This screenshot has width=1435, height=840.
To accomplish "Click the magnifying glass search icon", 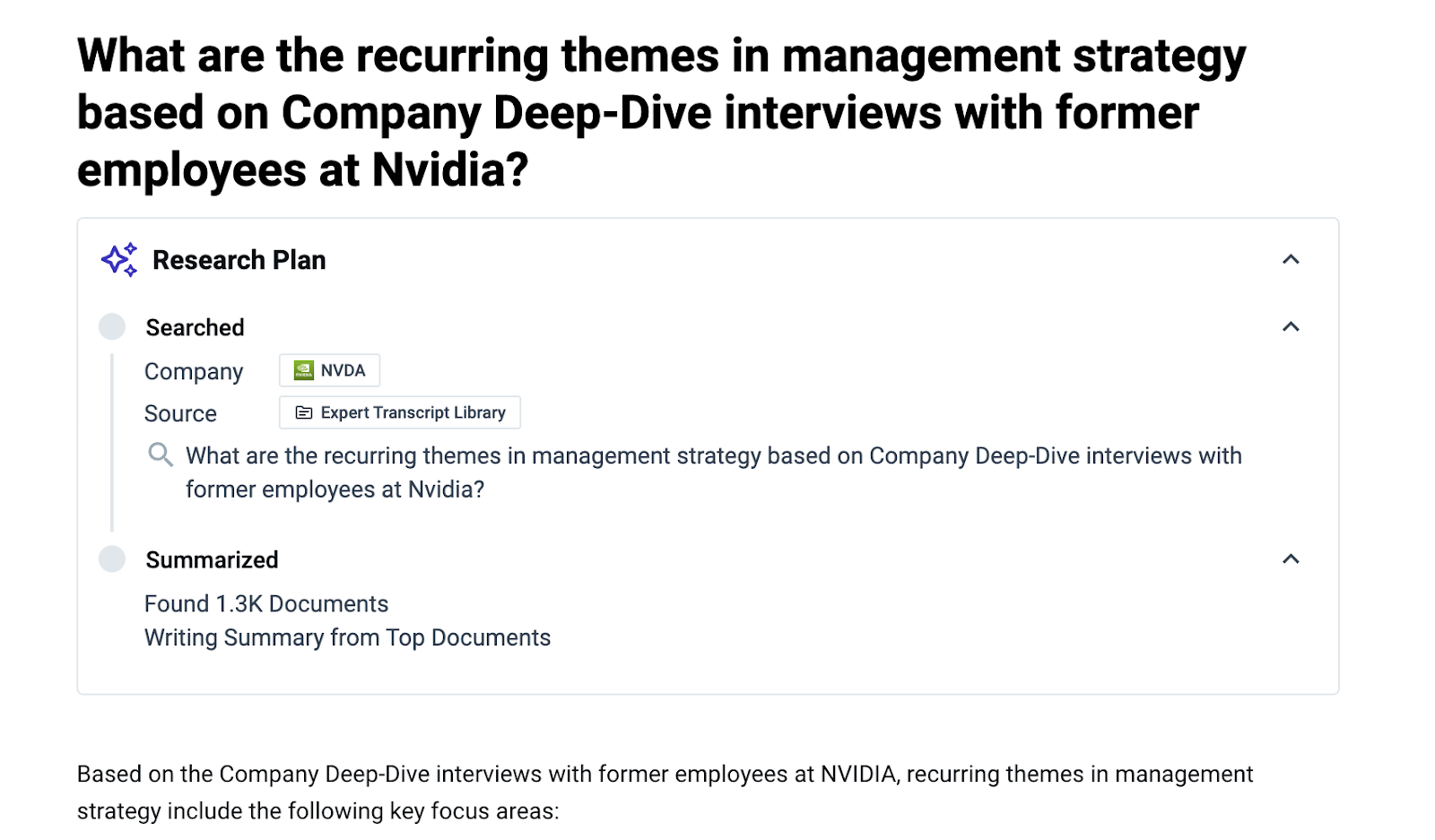I will pyautogui.click(x=161, y=455).
